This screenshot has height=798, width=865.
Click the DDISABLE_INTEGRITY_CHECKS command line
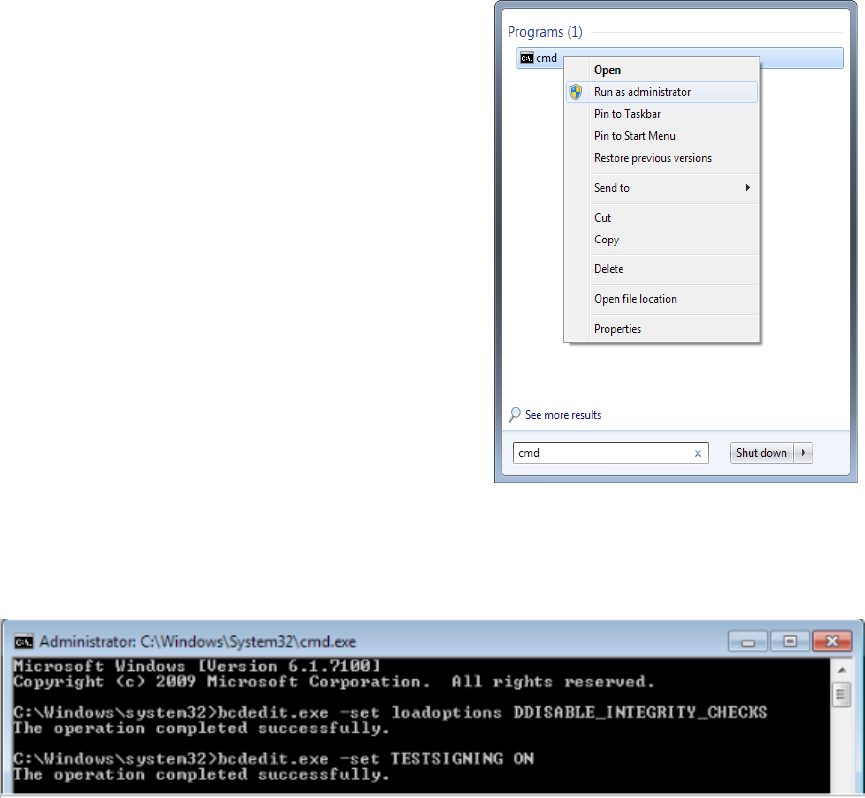[x=390, y=713]
